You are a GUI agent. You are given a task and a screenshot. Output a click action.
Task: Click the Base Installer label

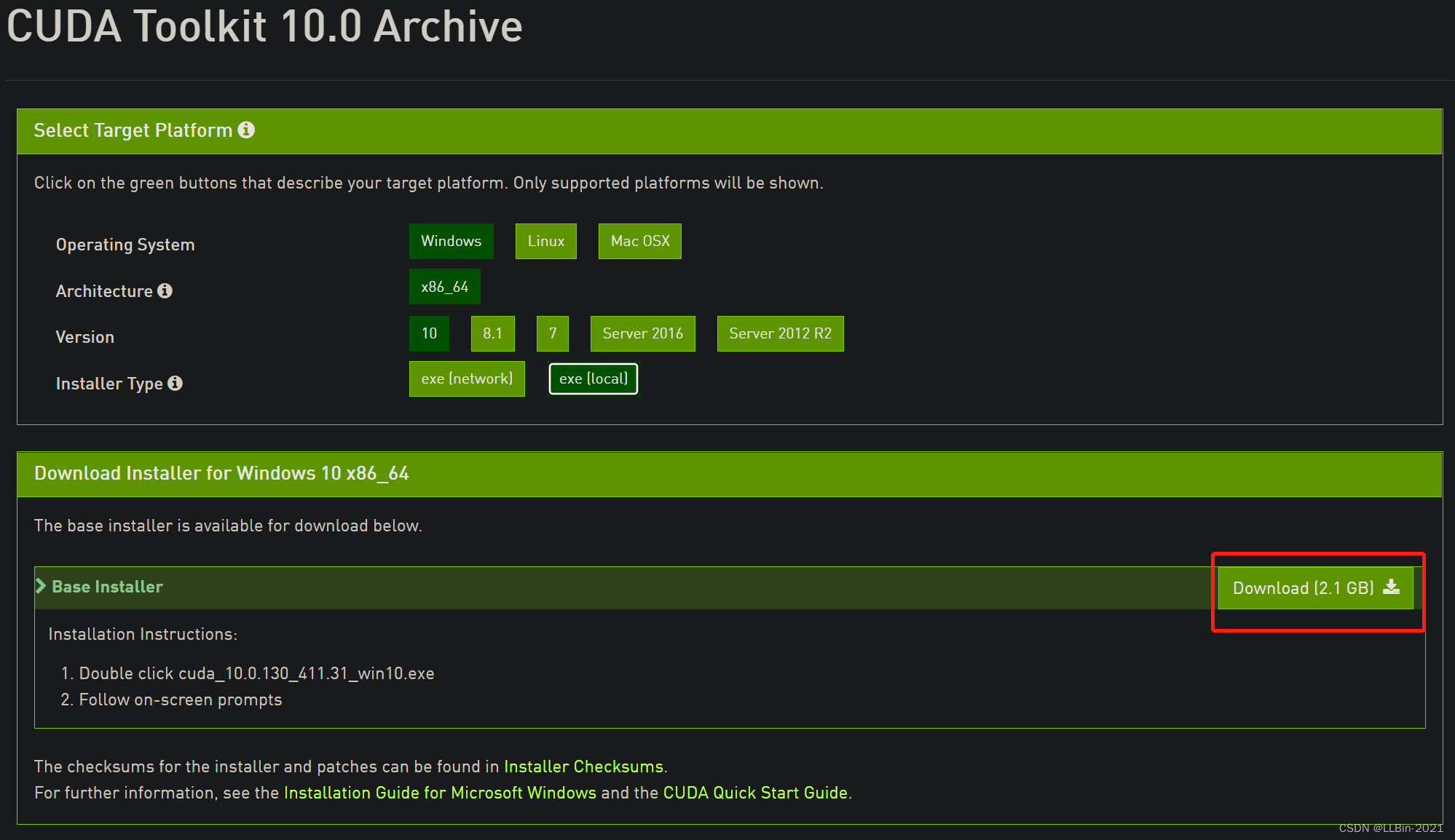point(107,587)
